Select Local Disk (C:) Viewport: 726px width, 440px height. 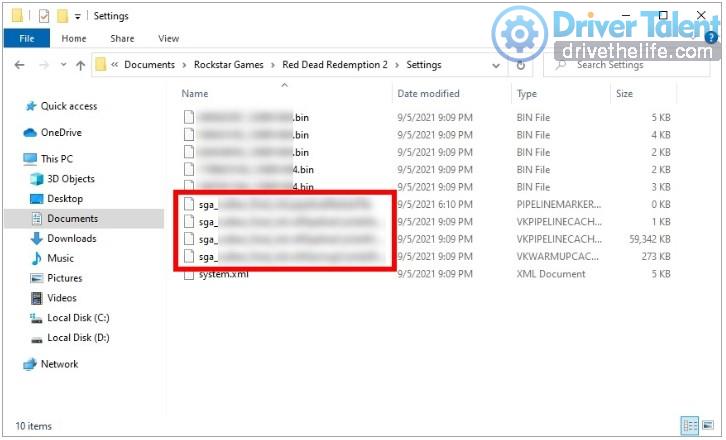[x=78, y=319]
